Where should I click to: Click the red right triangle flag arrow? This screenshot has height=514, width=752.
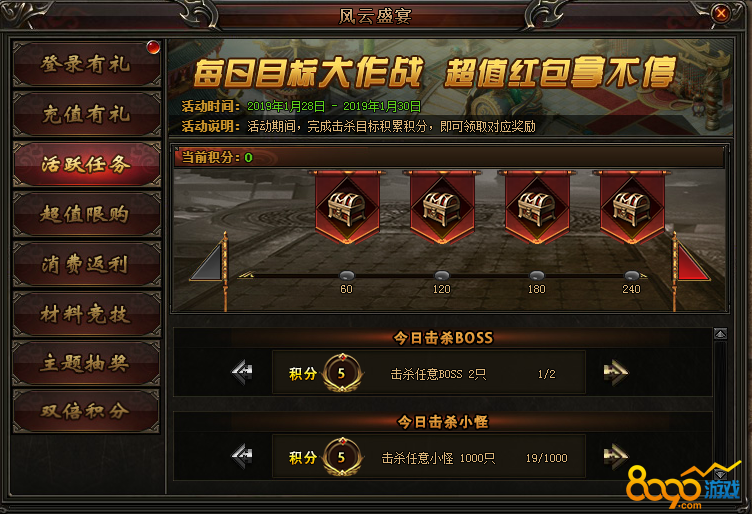(x=692, y=261)
